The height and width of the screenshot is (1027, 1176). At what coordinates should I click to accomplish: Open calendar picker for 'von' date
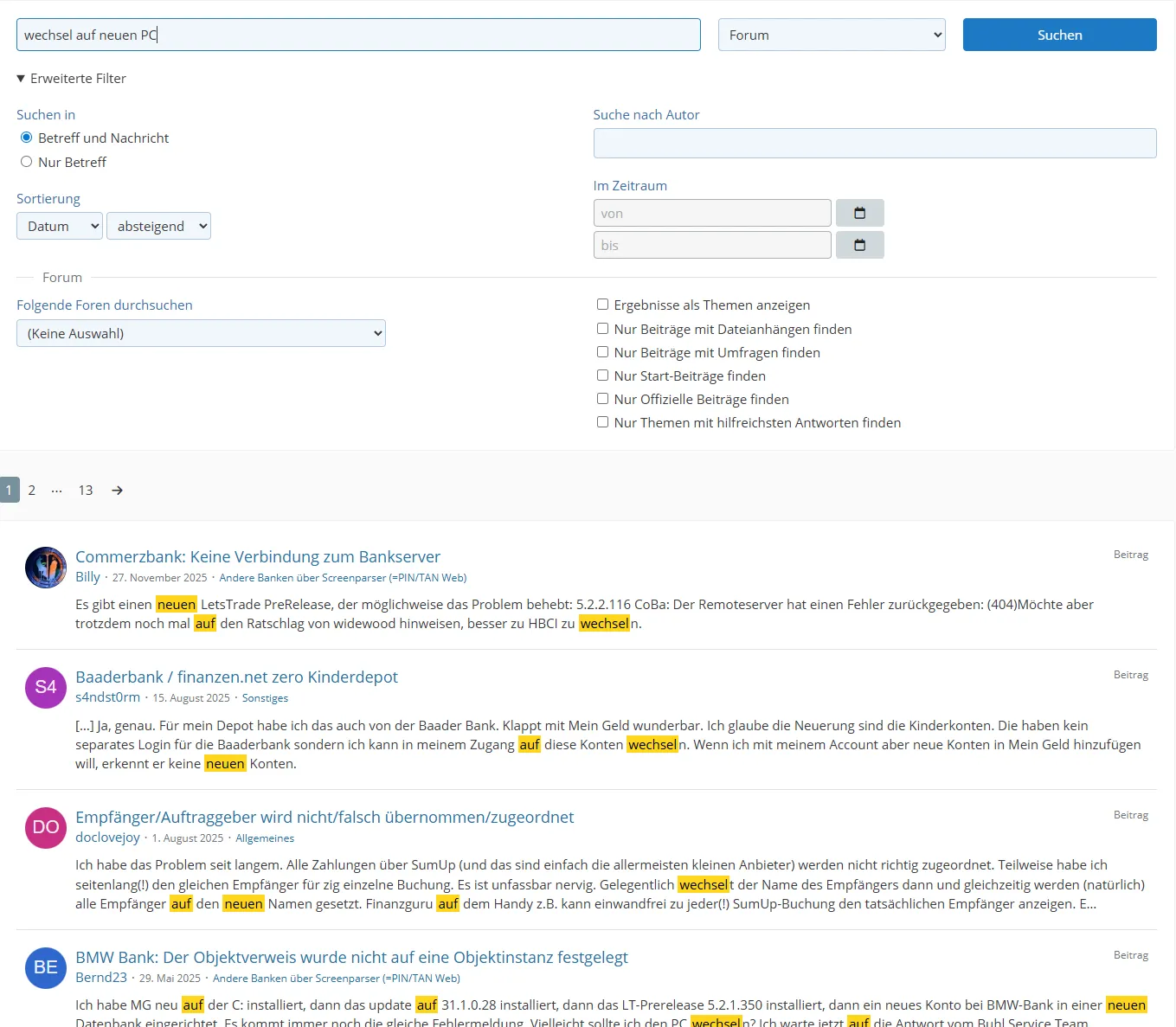(x=859, y=213)
